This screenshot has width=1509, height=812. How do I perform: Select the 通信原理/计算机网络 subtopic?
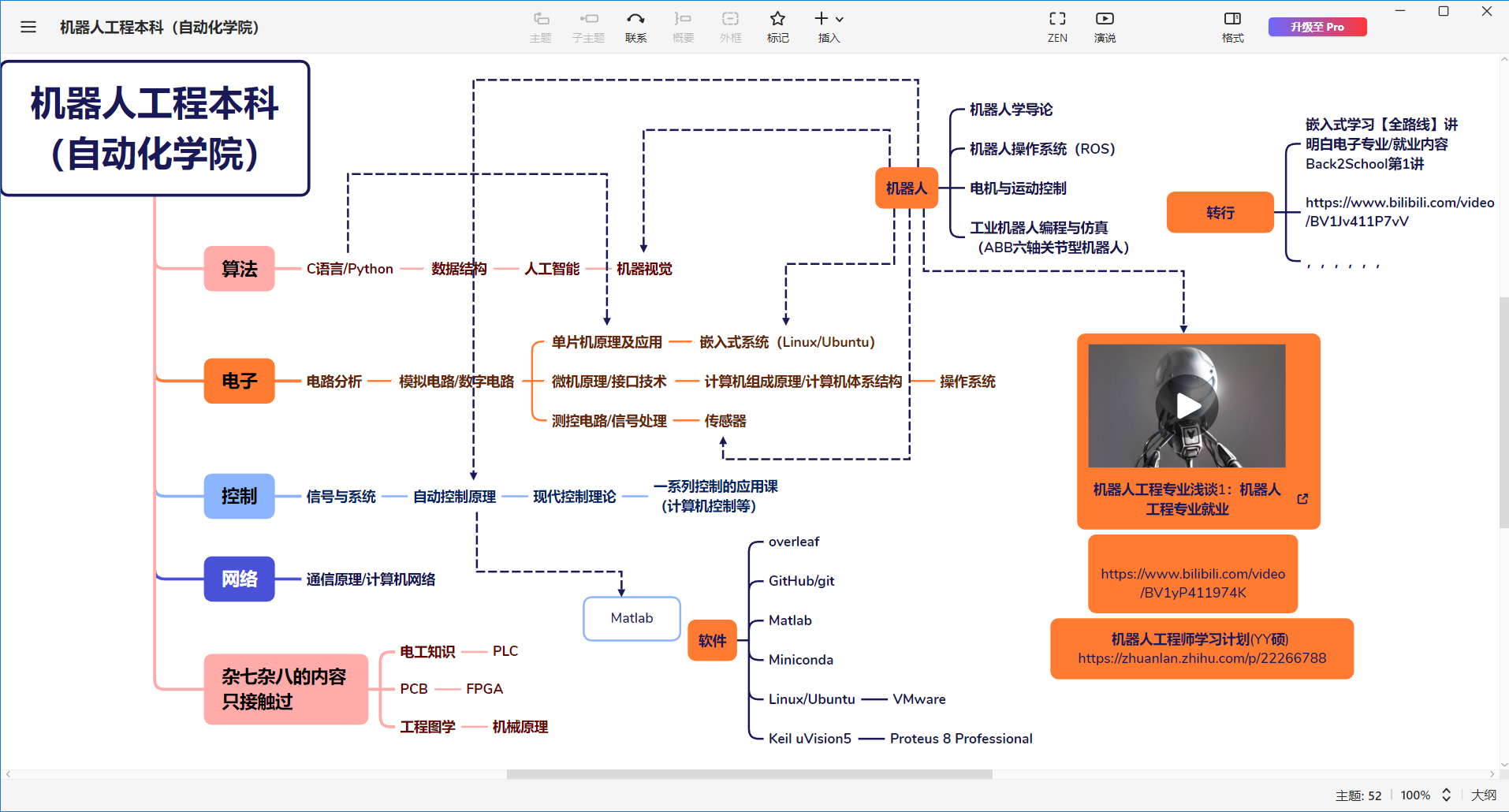pyautogui.click(x=371, y=579)
